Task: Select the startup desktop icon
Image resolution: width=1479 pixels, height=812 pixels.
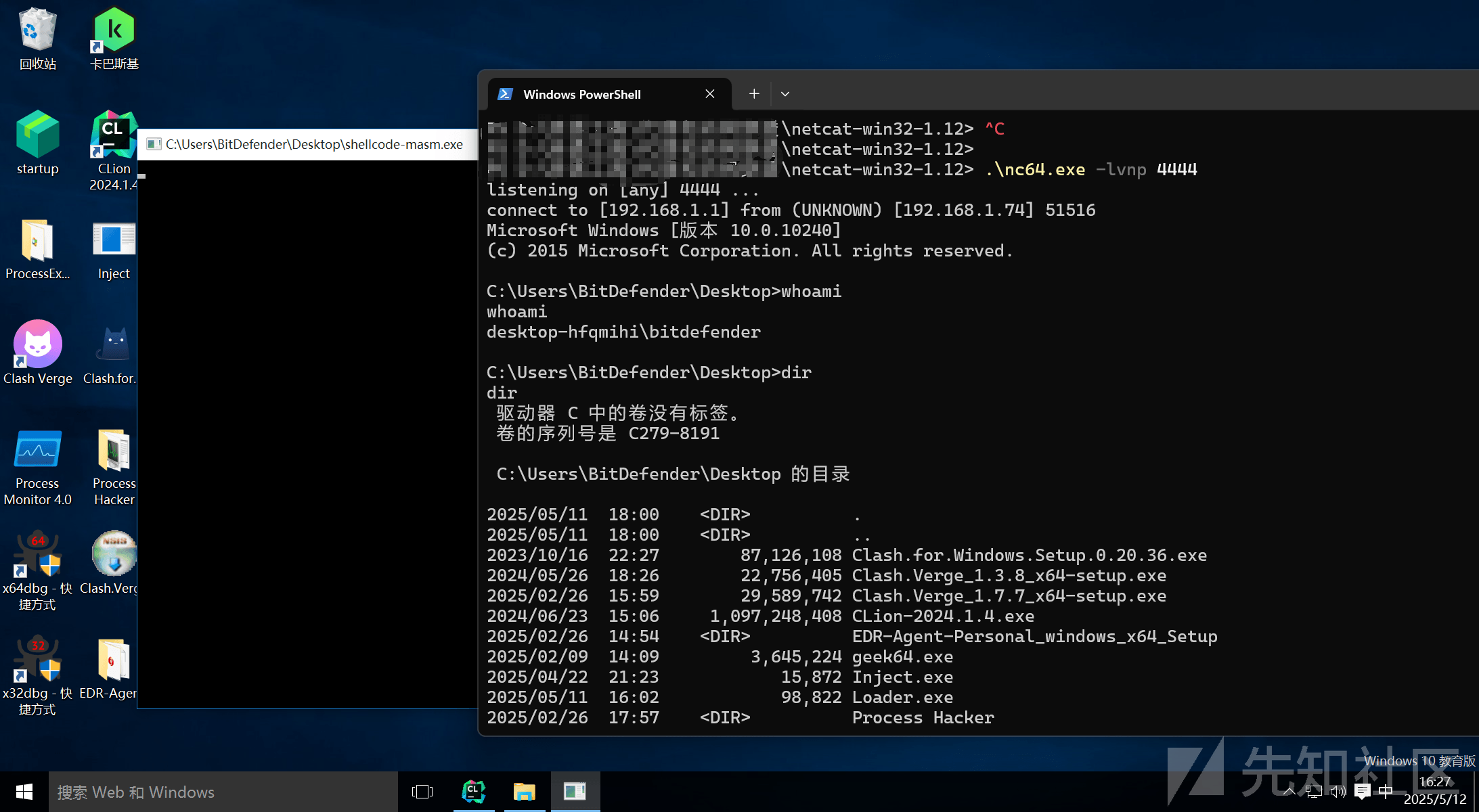Action: (38, 143)
